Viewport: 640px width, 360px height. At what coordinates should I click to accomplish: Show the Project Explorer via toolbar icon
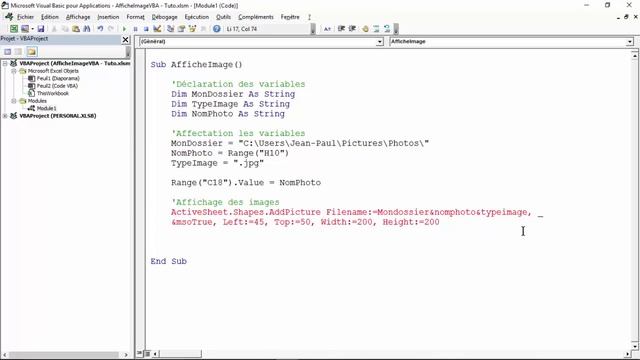170,29
